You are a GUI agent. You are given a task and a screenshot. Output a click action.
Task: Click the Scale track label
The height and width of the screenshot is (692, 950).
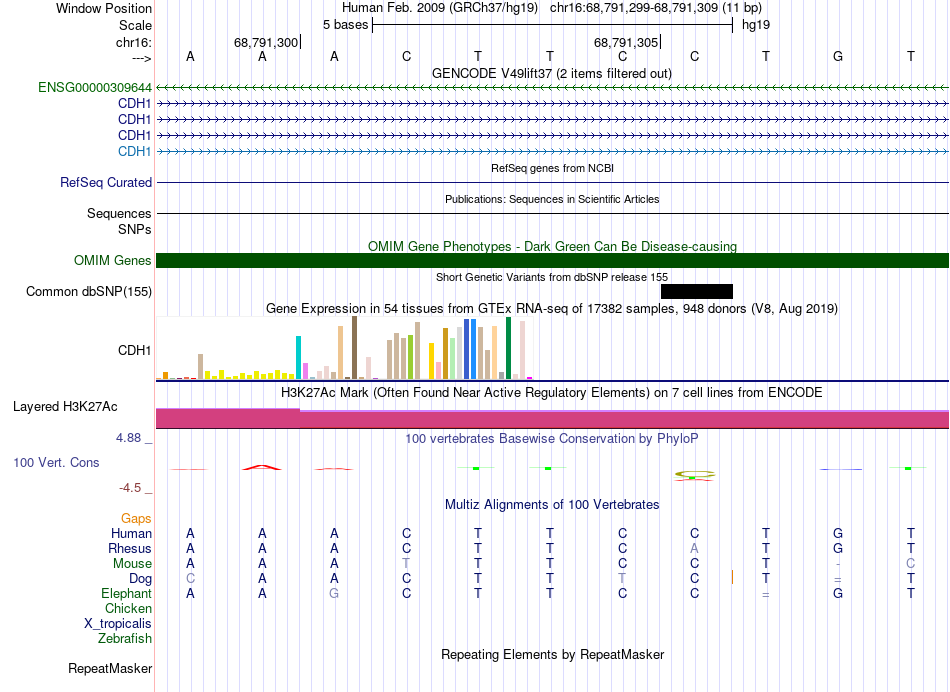click(x=135, y=25)
